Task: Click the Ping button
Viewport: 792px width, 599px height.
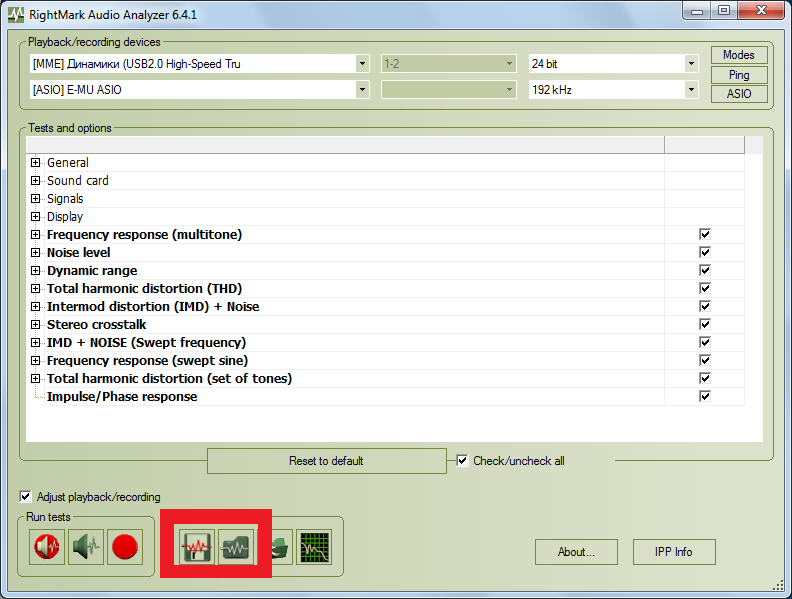Action: coord(739,75)
